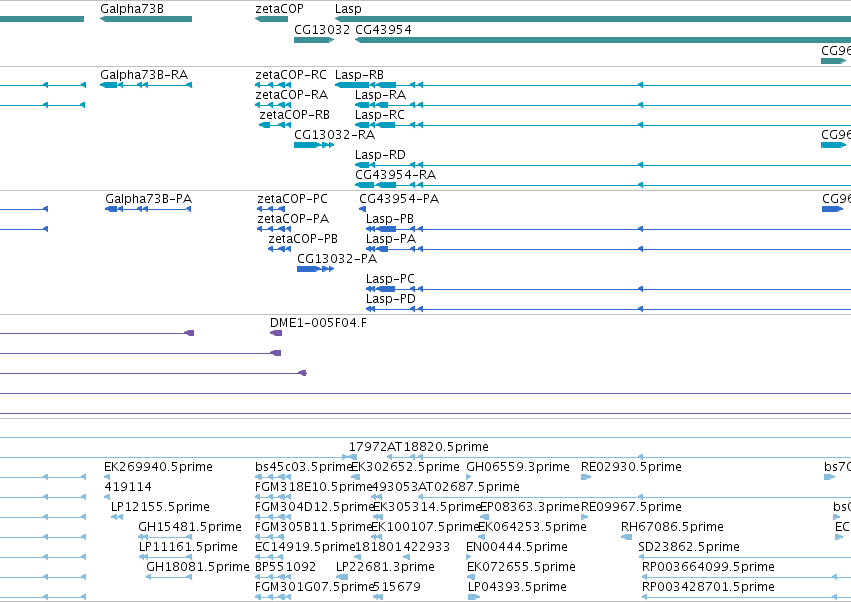This screenshot has width=851, height=602.
Task: Select EST RH67086.5prime
Action: point(672,527)
